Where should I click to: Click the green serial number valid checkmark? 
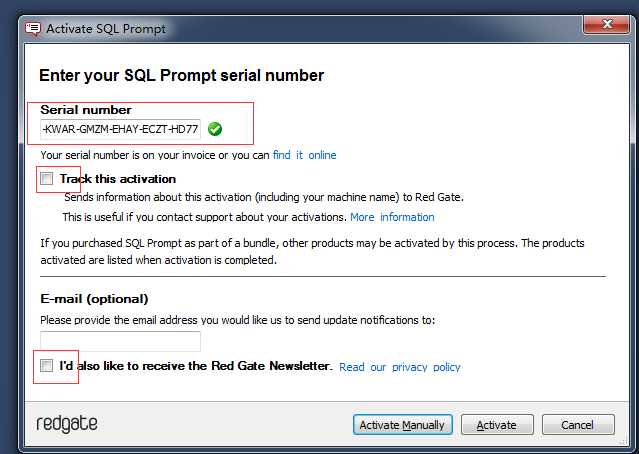(x=215, y=129)
